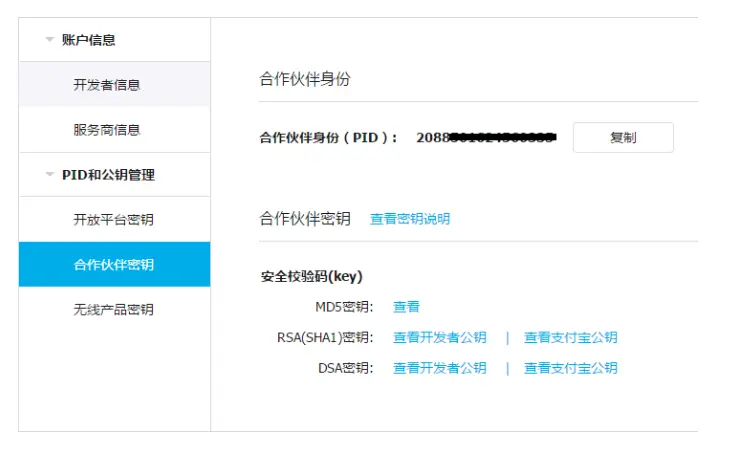752x452 pixels.
Task: Open 服务商信息 in the sidebar
Action: point(106,130)
